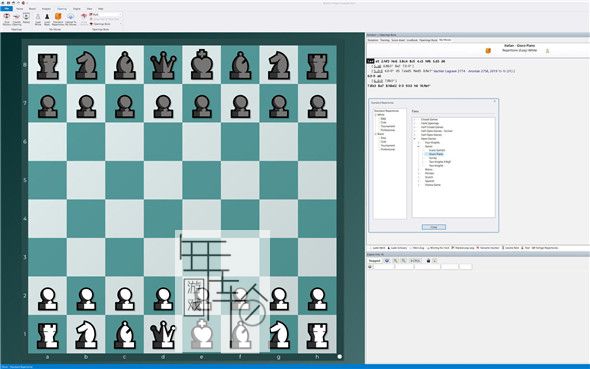Open the Notation tab in notation pane
The width and height of the screenshot is (590, 369).
click(x=373, y=40)
